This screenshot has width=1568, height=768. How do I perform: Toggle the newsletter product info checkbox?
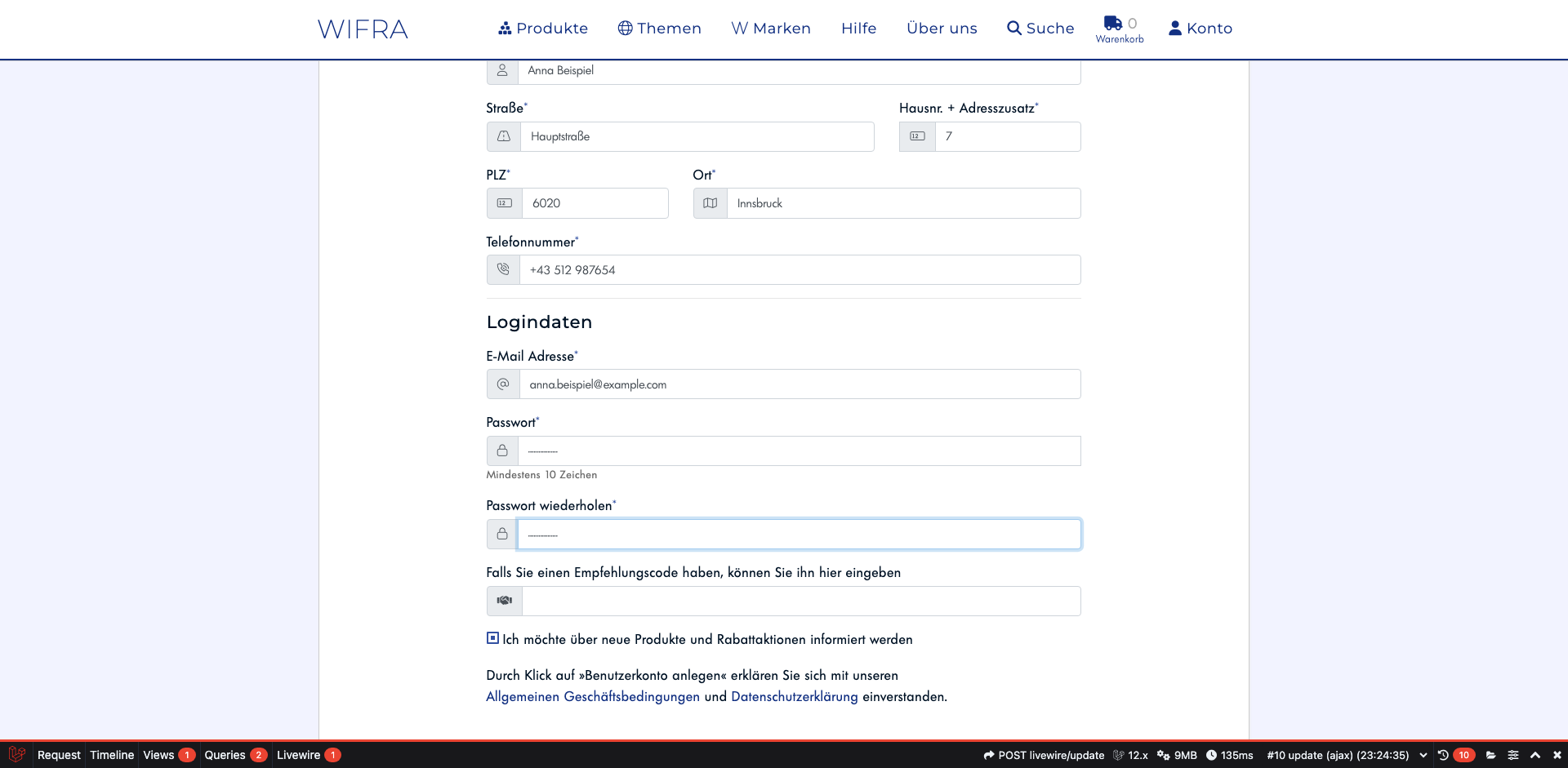coord(492,638)
